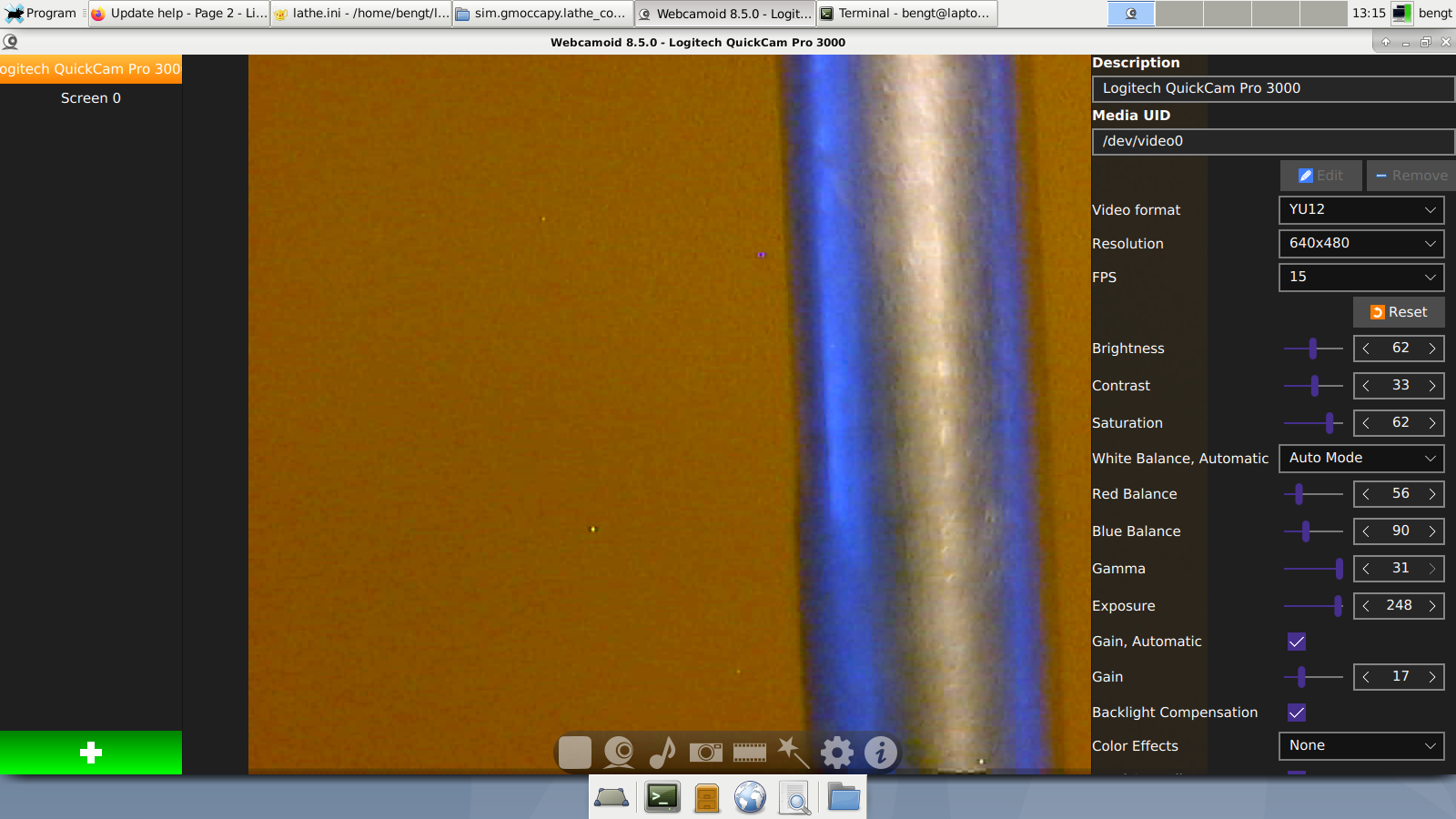
Task: Launch the terminal from bottom dock
Action: click(x=662, y=797)
